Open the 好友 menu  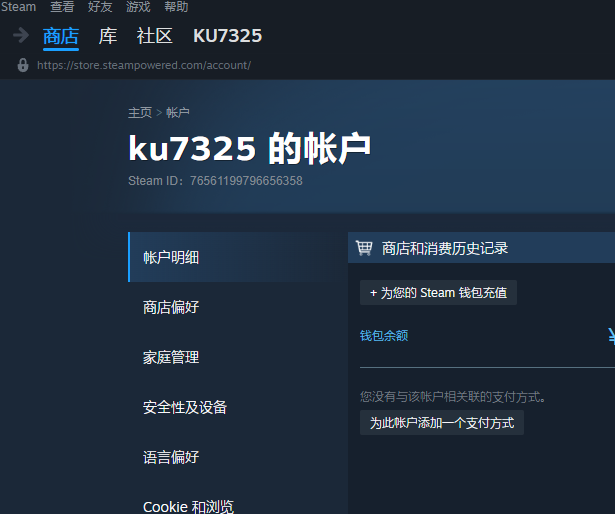(100, 7)
